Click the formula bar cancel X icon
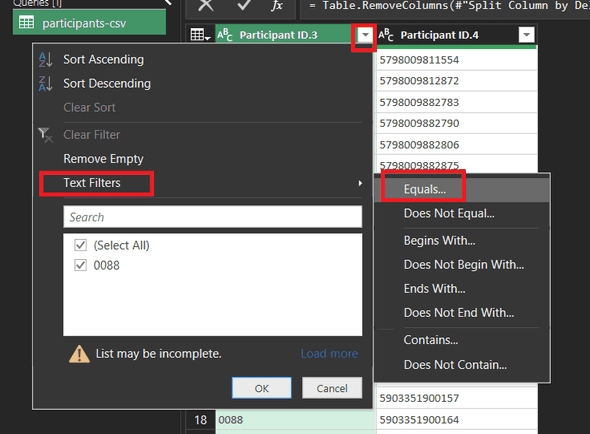The width and height of the screenshot is (590, 434). (206, 5)
